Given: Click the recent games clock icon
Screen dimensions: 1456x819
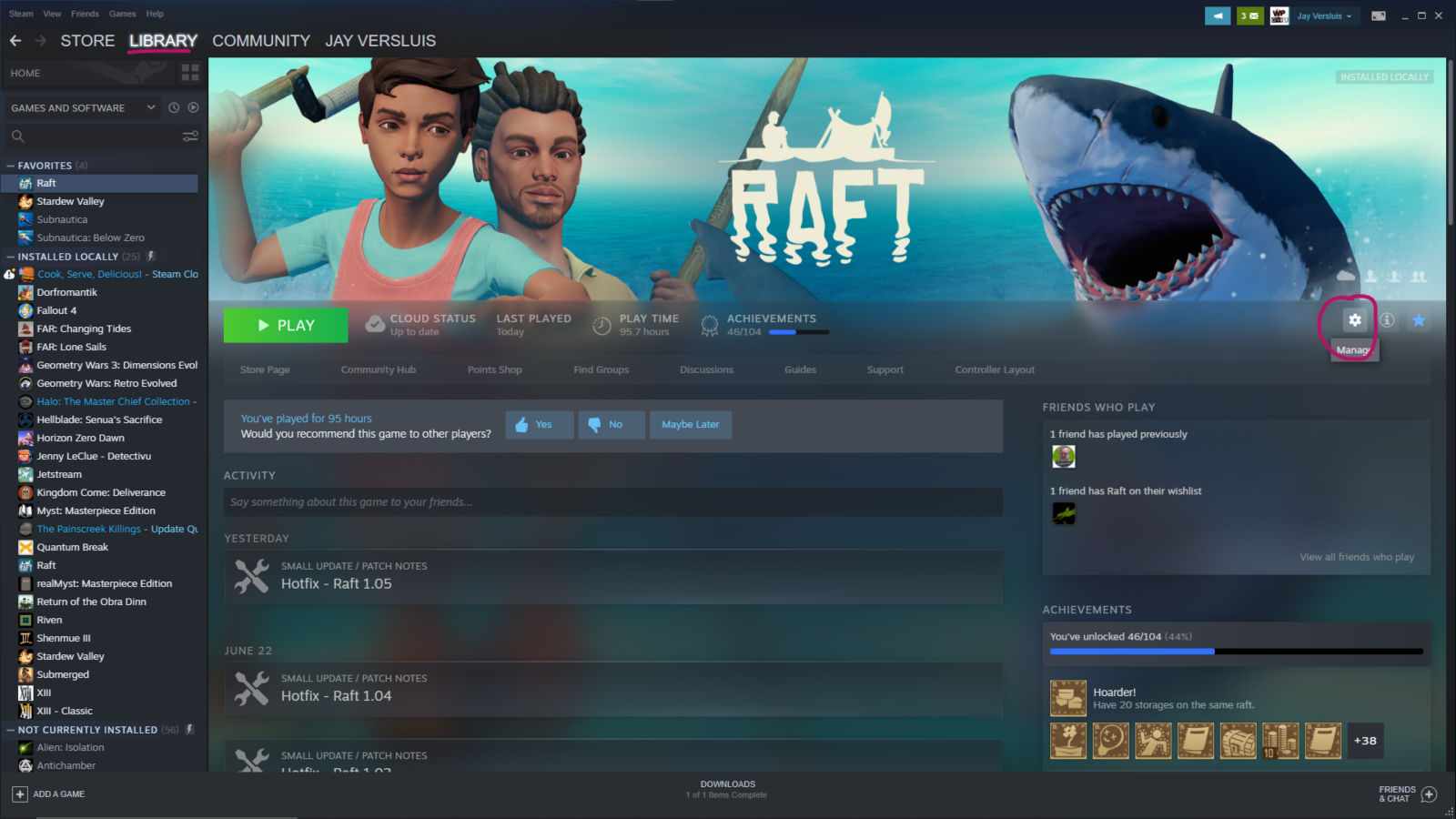Looking at the screenshot, I should pos(173,107).
